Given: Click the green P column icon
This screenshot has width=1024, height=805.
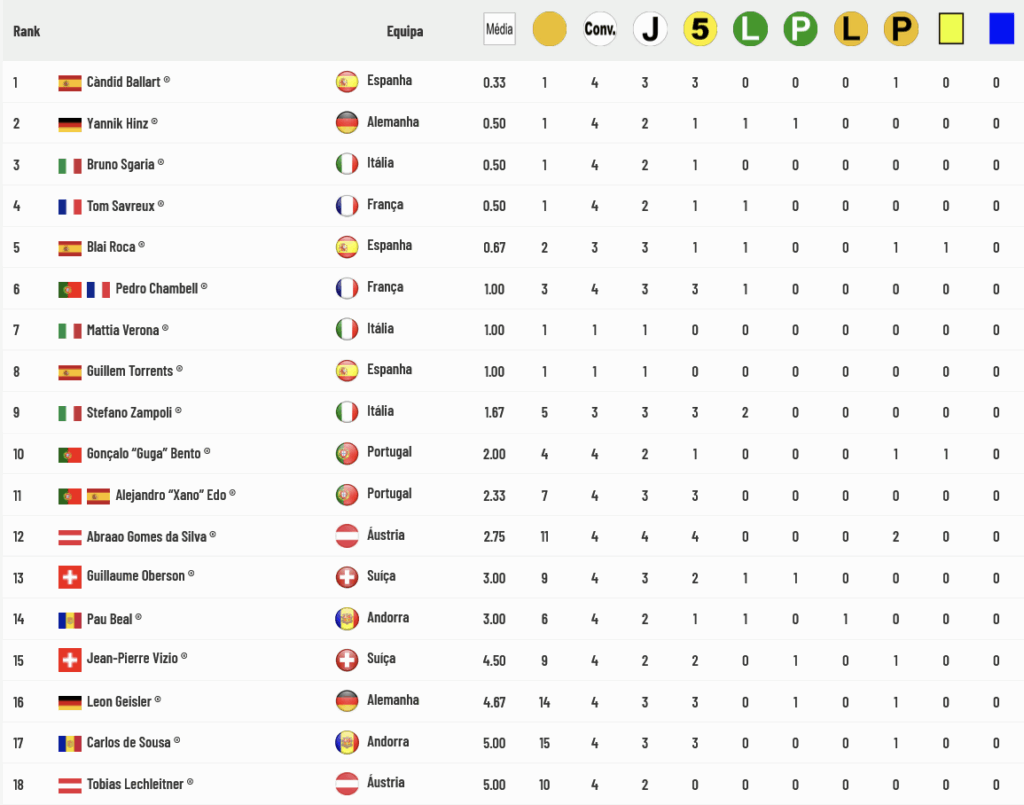Looking at the screenshot, I should (800, 29).
